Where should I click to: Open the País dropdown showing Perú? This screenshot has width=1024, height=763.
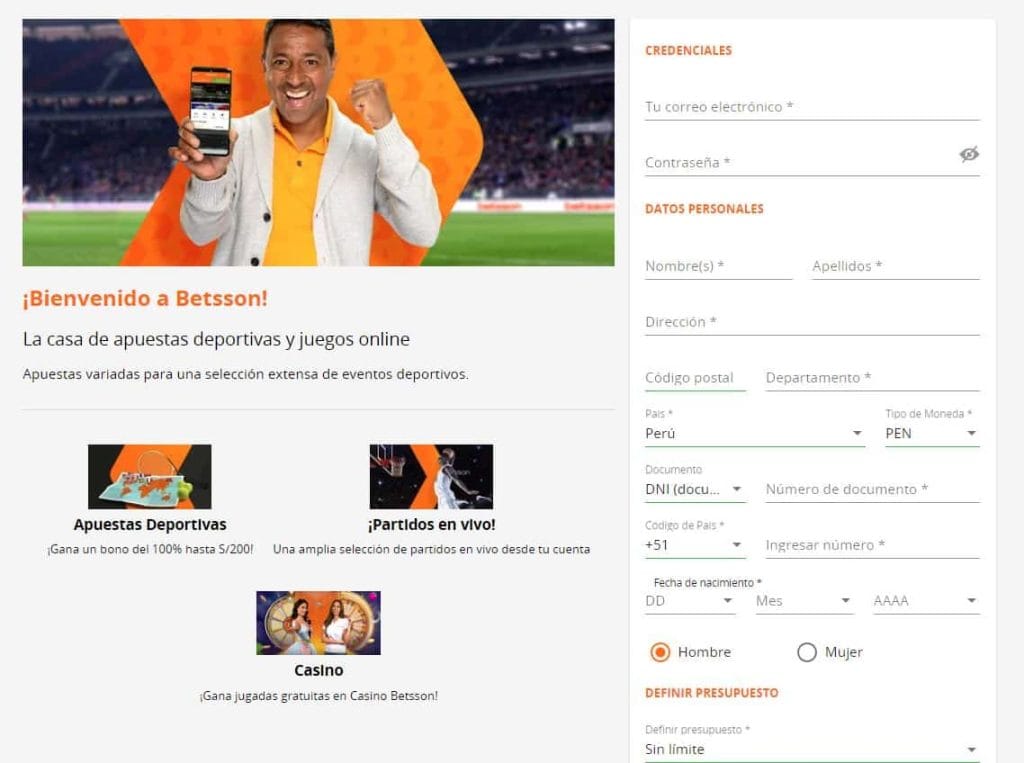click(755, 433)
